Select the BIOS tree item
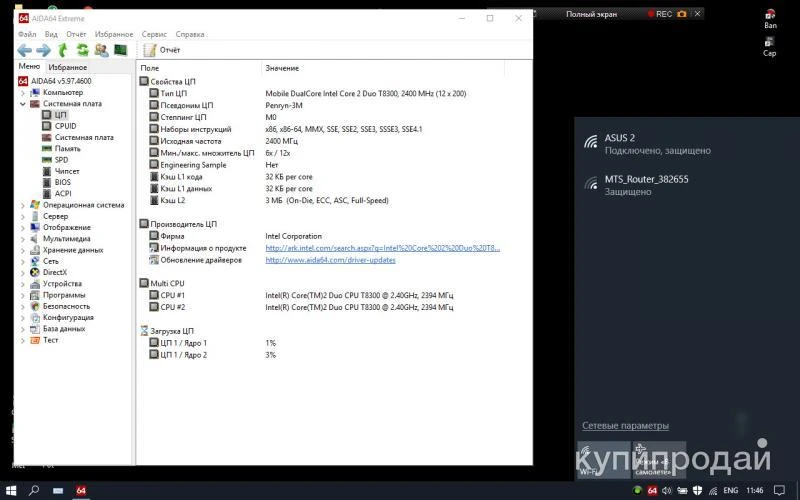 point(63,182)
